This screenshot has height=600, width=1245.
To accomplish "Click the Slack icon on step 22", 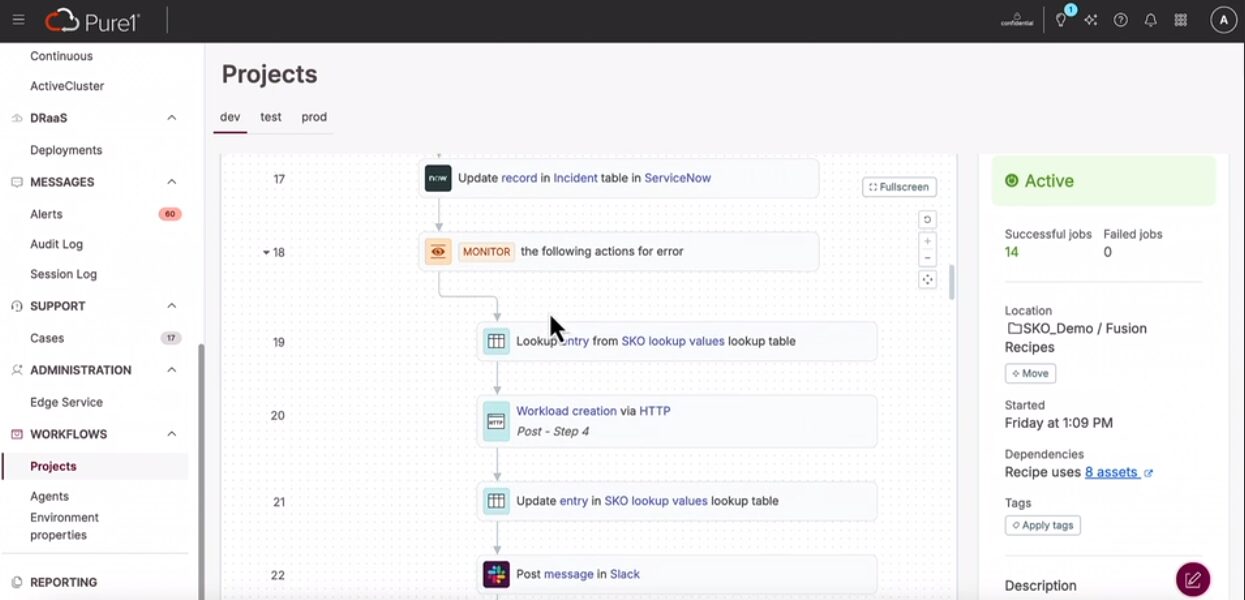I will coord(496,574).
